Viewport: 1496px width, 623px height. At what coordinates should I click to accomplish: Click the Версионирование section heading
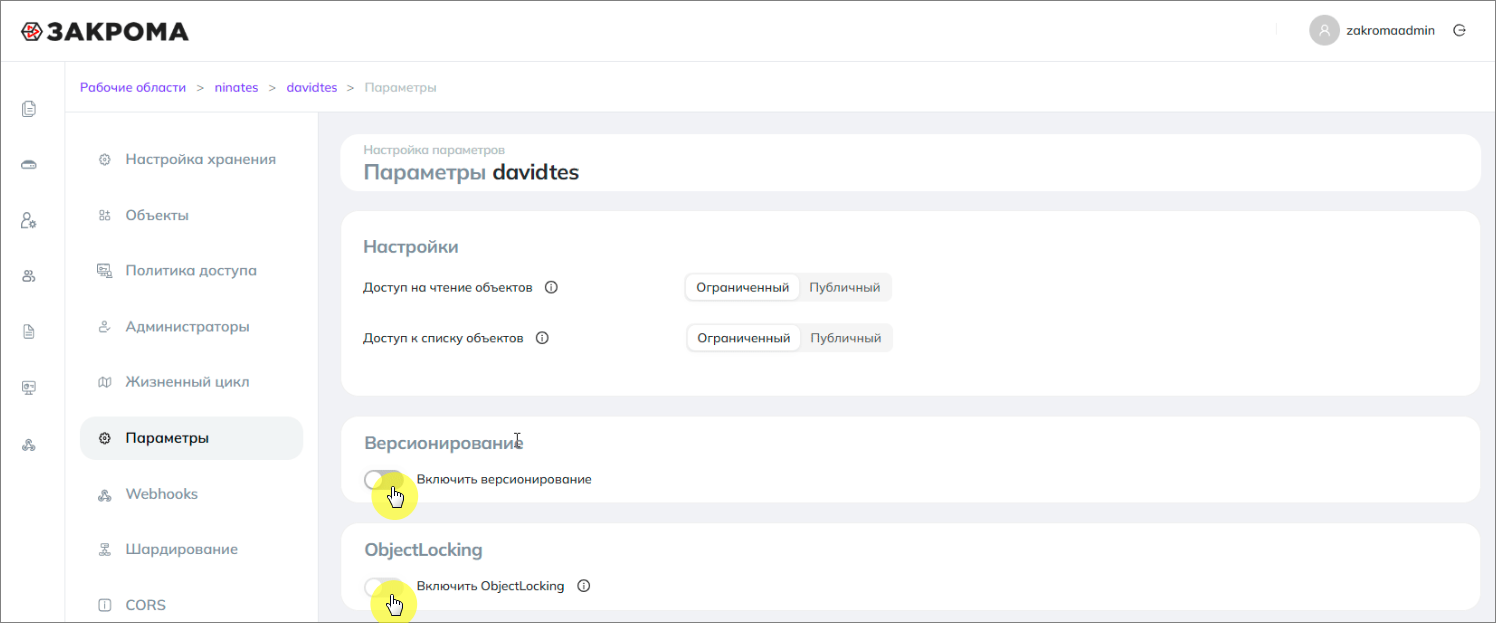point(444,442)
